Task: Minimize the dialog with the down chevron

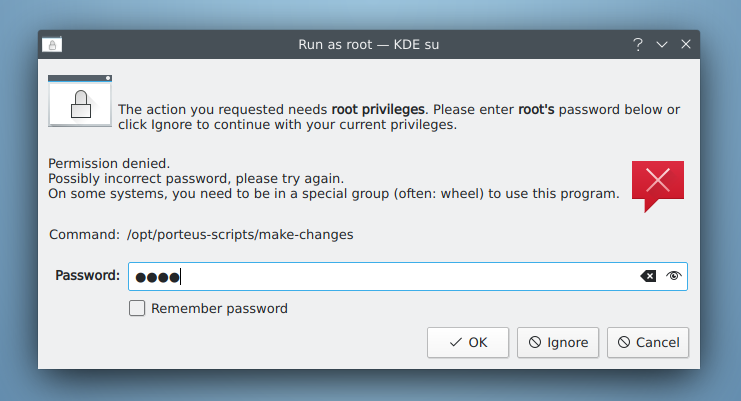Action: coord(662,45)
